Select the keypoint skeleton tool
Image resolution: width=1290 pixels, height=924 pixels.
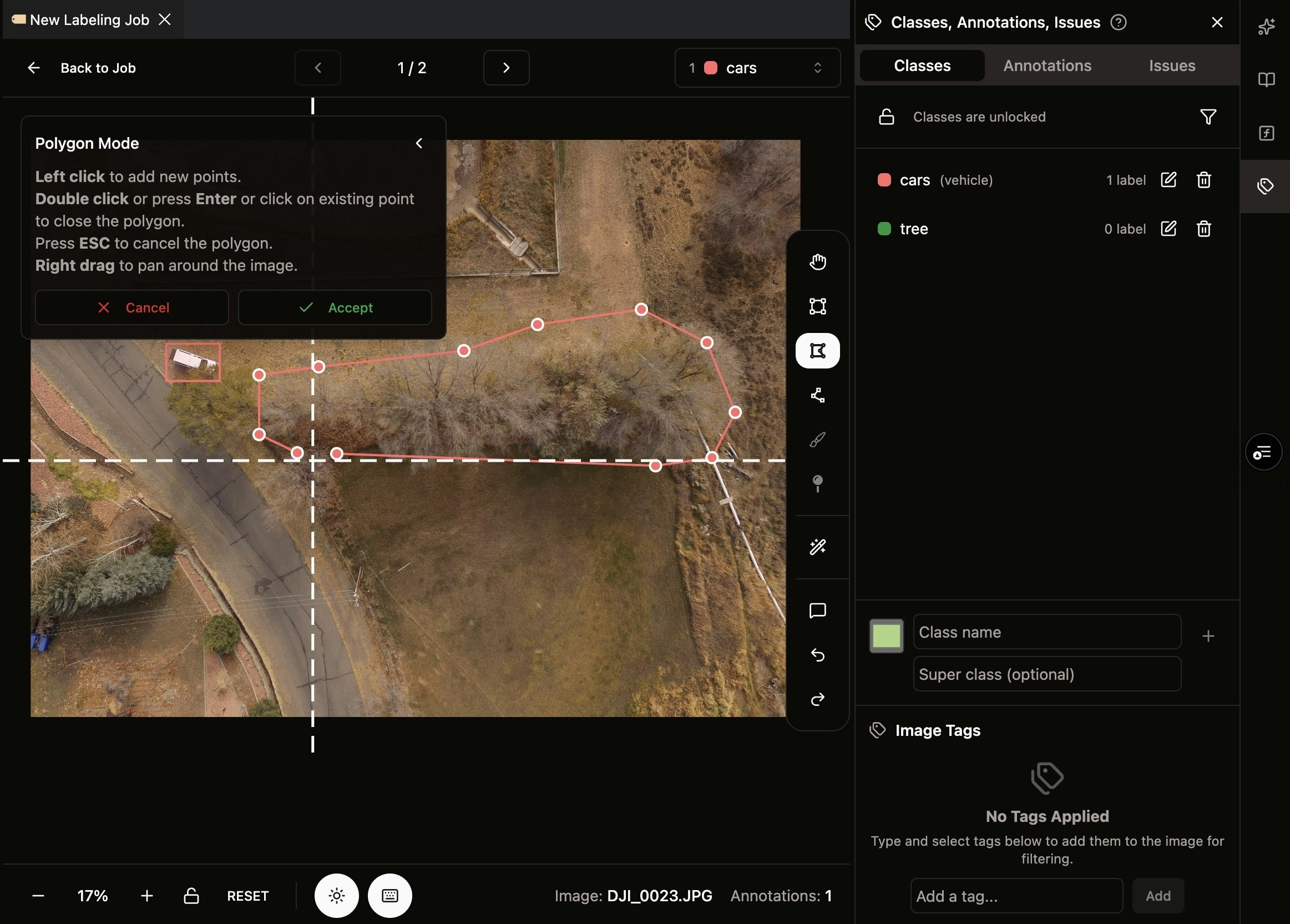pos(817,396)
